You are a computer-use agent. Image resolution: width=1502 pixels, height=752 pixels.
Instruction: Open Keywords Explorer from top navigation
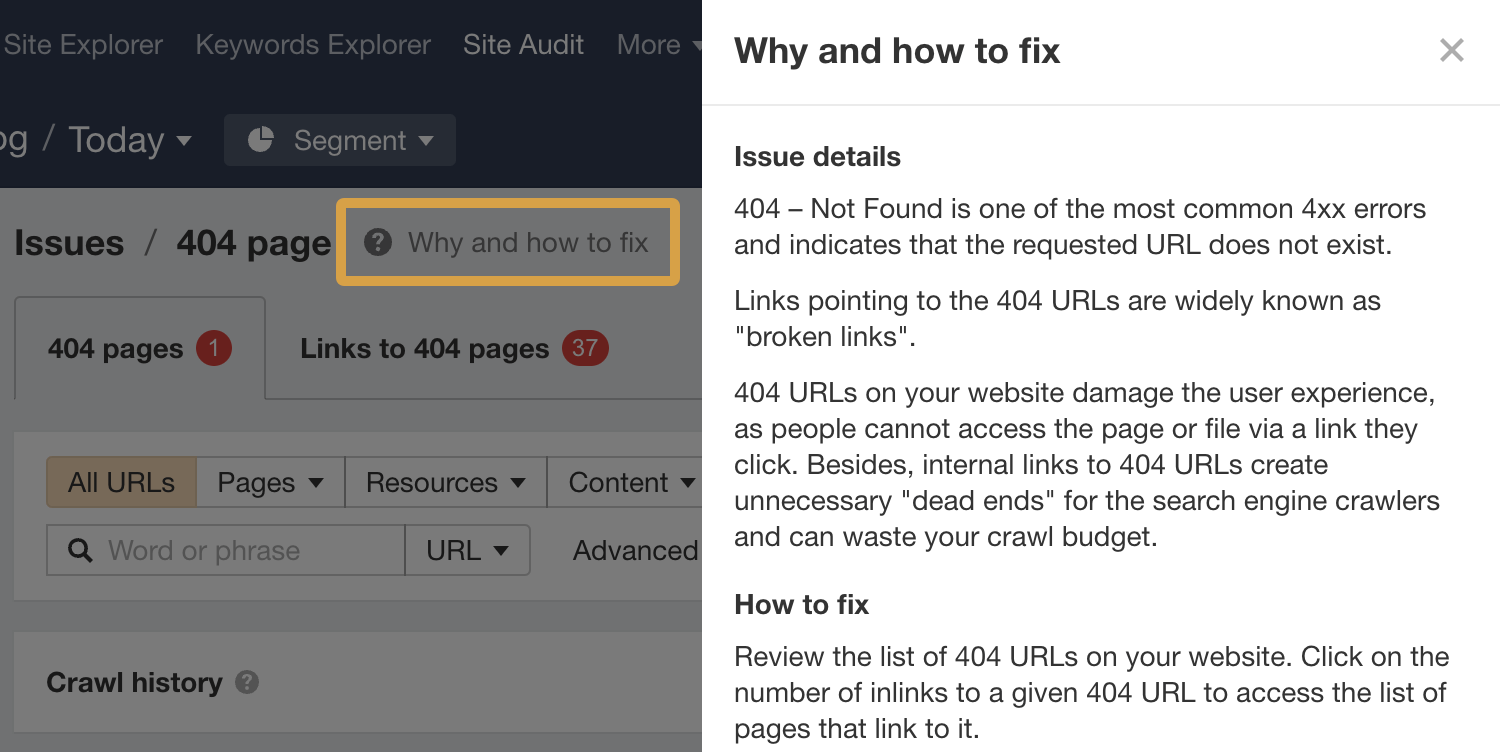pos(312,44)
